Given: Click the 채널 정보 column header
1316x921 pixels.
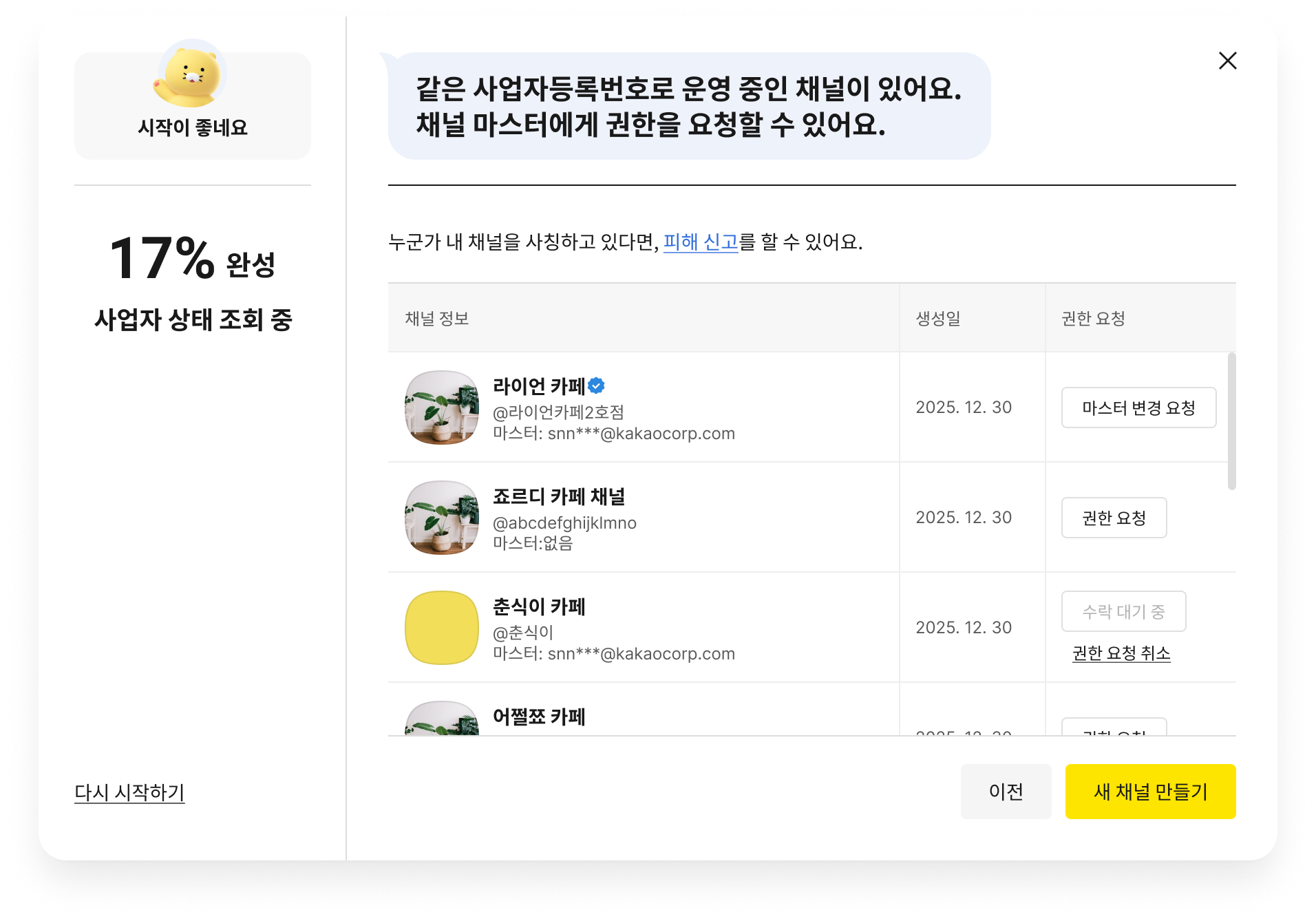Looking at the screenshot, I should pyautogui.click(x=437, y=319).
